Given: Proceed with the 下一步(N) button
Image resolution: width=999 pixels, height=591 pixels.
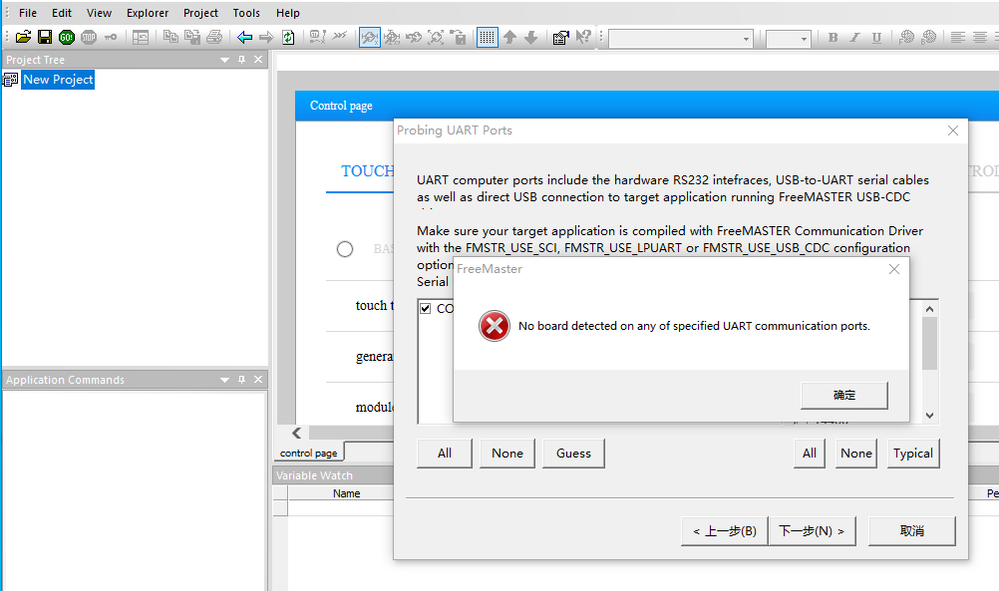Looking at the screenshot, I should (812, 531).
